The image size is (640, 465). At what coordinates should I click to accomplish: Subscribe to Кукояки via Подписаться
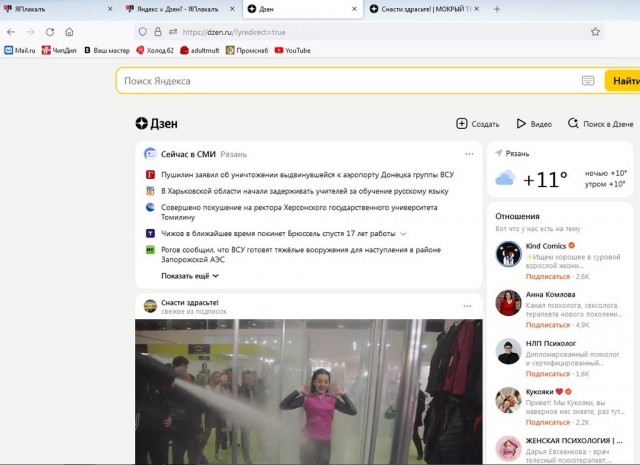point(547,422)
